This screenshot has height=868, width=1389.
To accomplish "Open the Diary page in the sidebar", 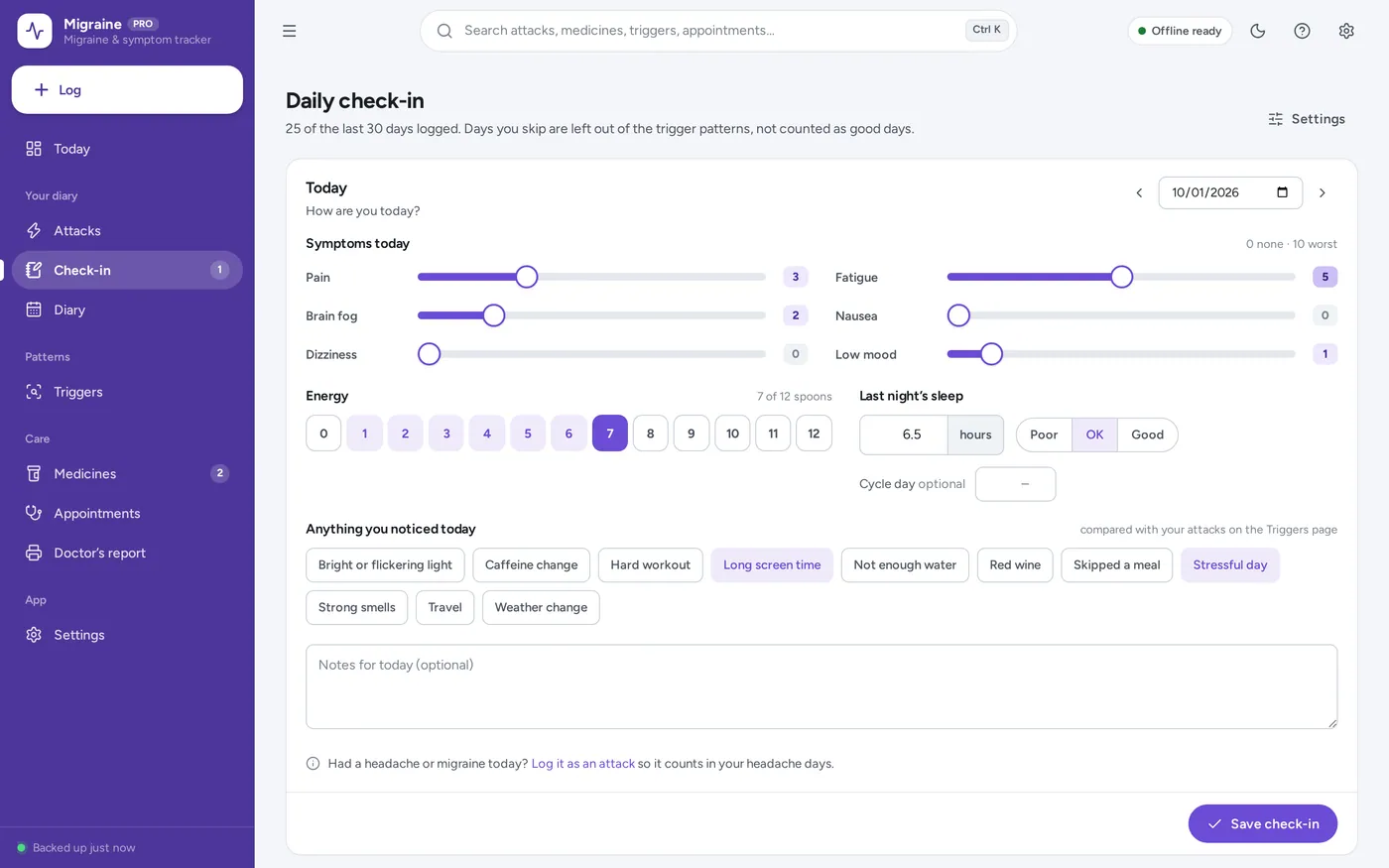I will coord(127,310).
